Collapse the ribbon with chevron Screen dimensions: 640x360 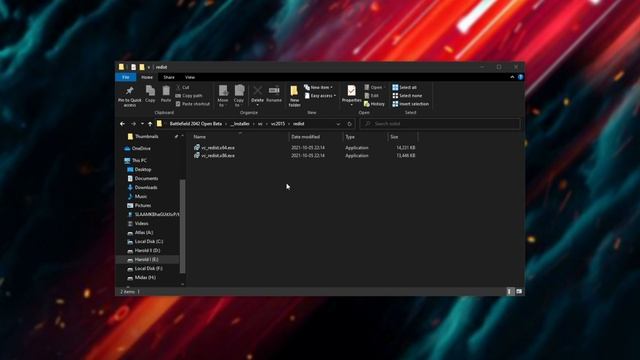(512, 77)
